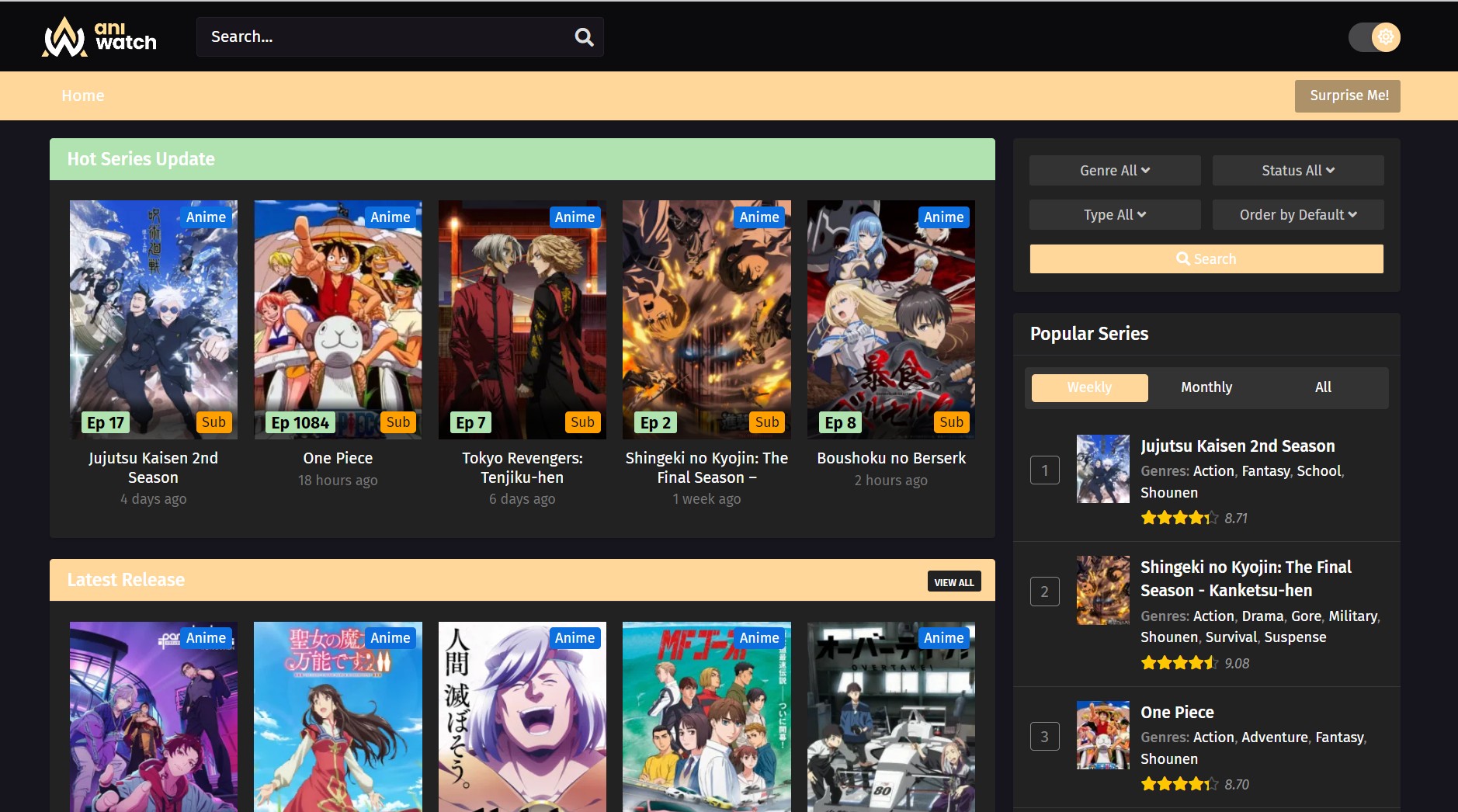Click the rank 2 Shingeki no Kyojin small thumbnail
Screen dimensions: 1458x812
pos(1103,591)
